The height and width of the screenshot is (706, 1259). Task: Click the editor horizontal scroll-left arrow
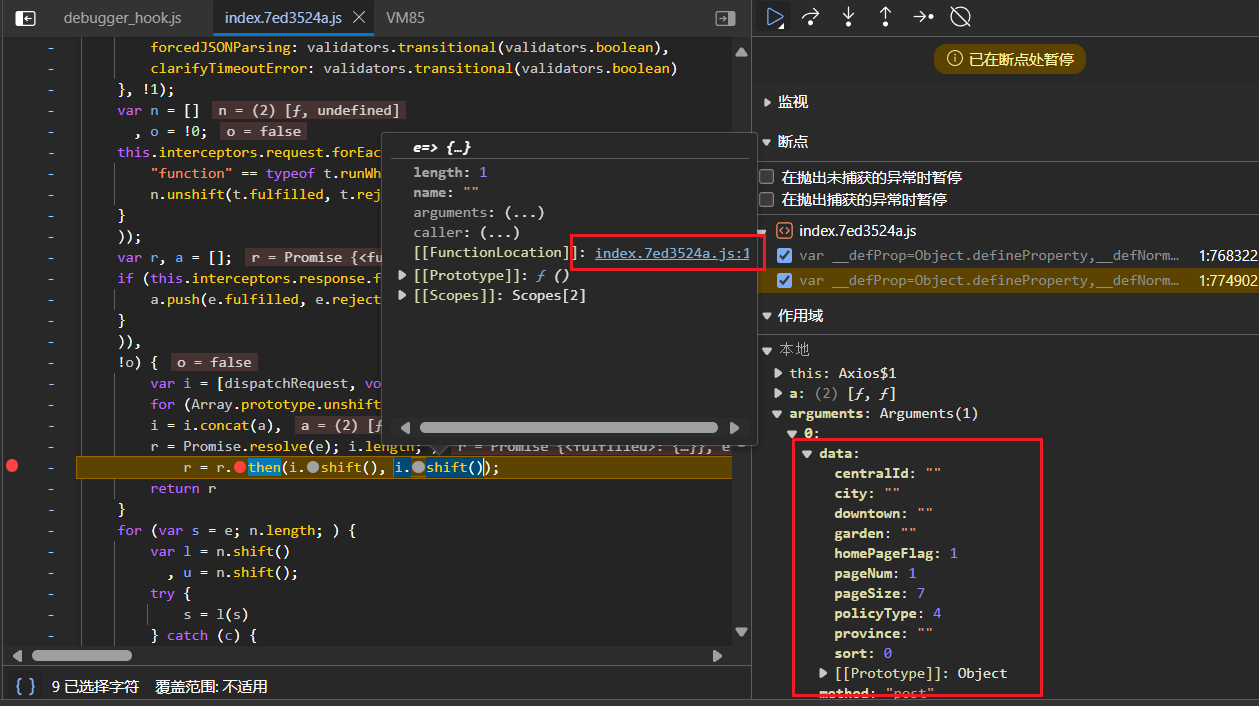17,656
